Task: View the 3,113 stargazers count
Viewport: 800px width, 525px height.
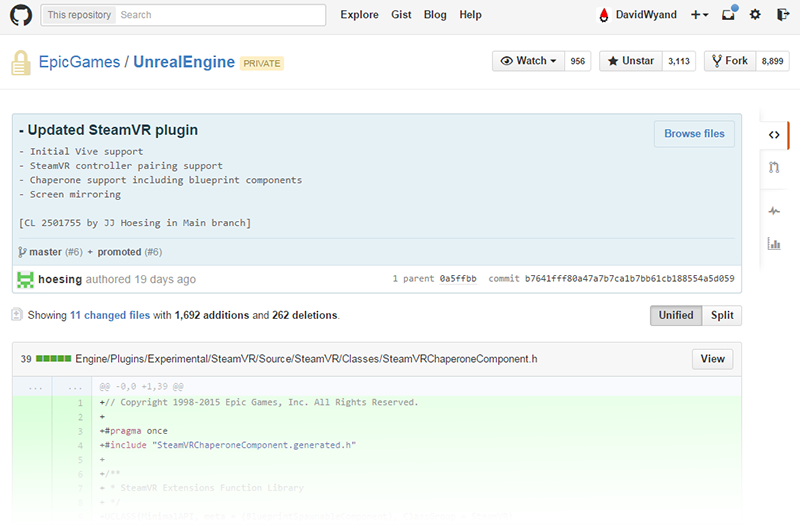Action: tap(679, 61)
